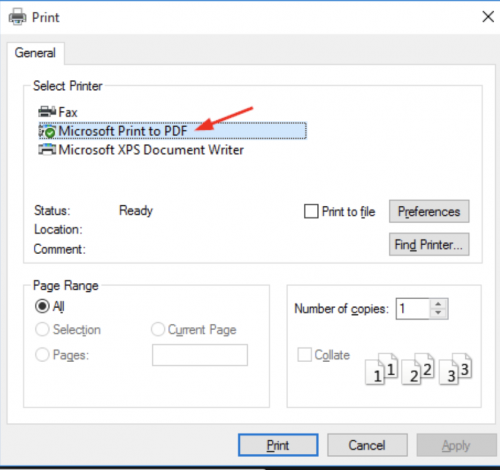500x470 pixels.
Task: Decrease number of copies with down arrow
Action: [x=438, y=313]
